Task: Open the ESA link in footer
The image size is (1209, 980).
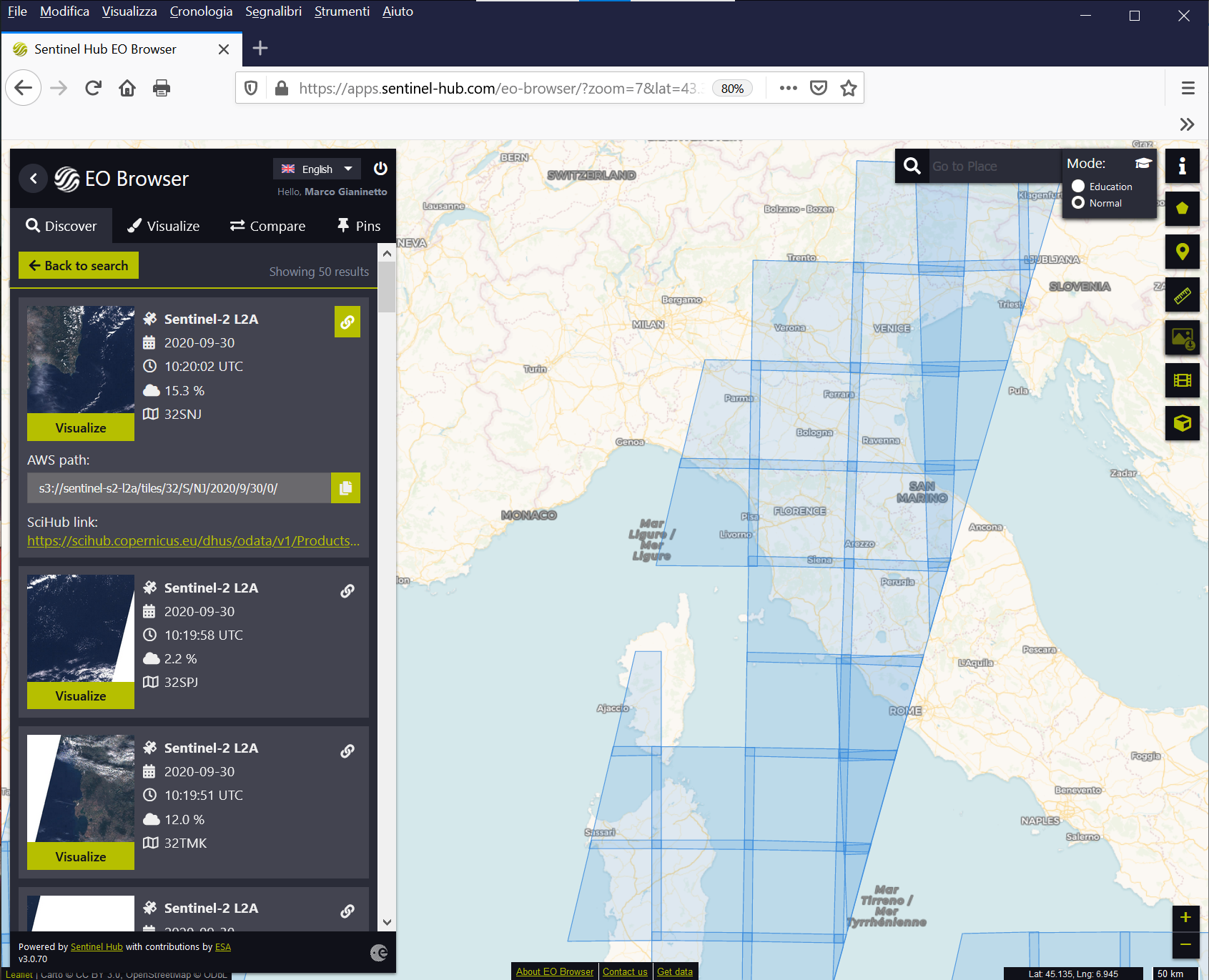Action: (x=223, y=946)
